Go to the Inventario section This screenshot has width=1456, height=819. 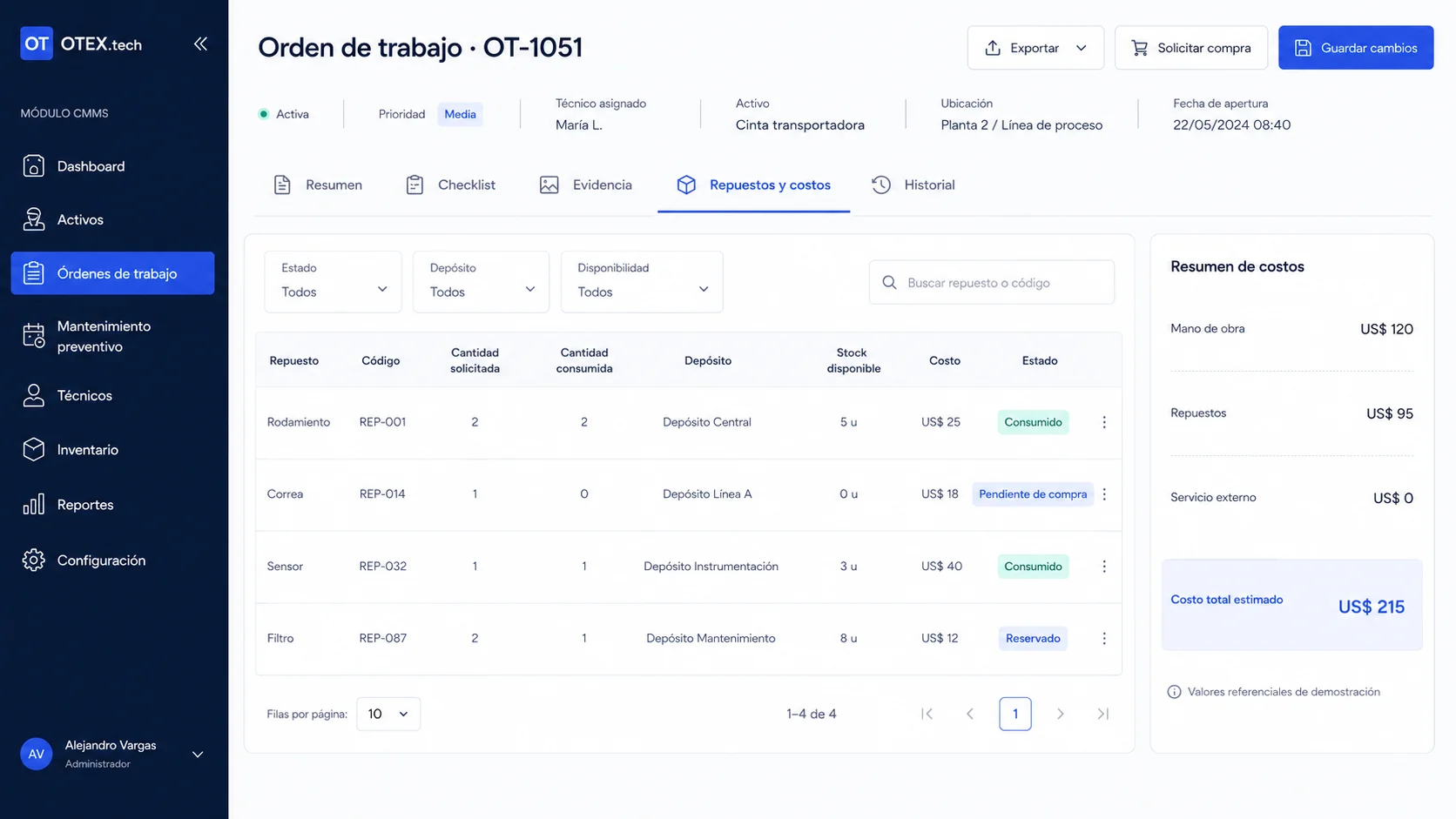112,449
